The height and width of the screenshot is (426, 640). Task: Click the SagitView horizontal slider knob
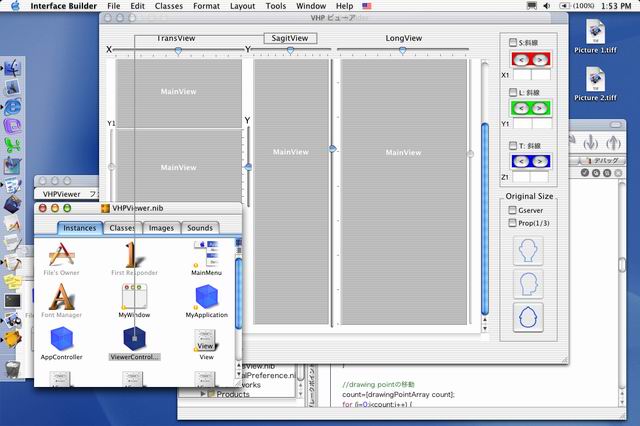point(290,51)
